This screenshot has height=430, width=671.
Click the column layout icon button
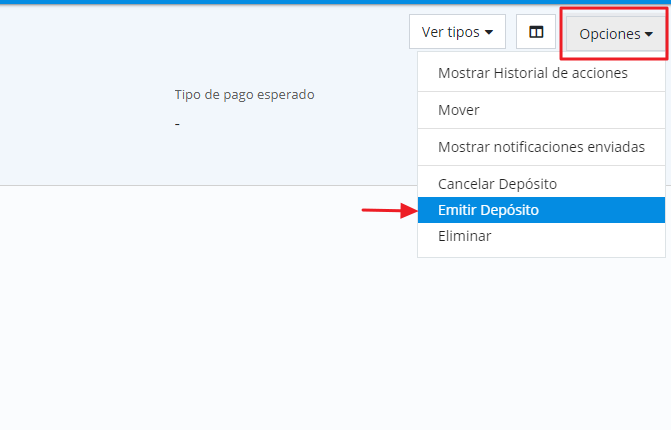[x=536, y=32]
